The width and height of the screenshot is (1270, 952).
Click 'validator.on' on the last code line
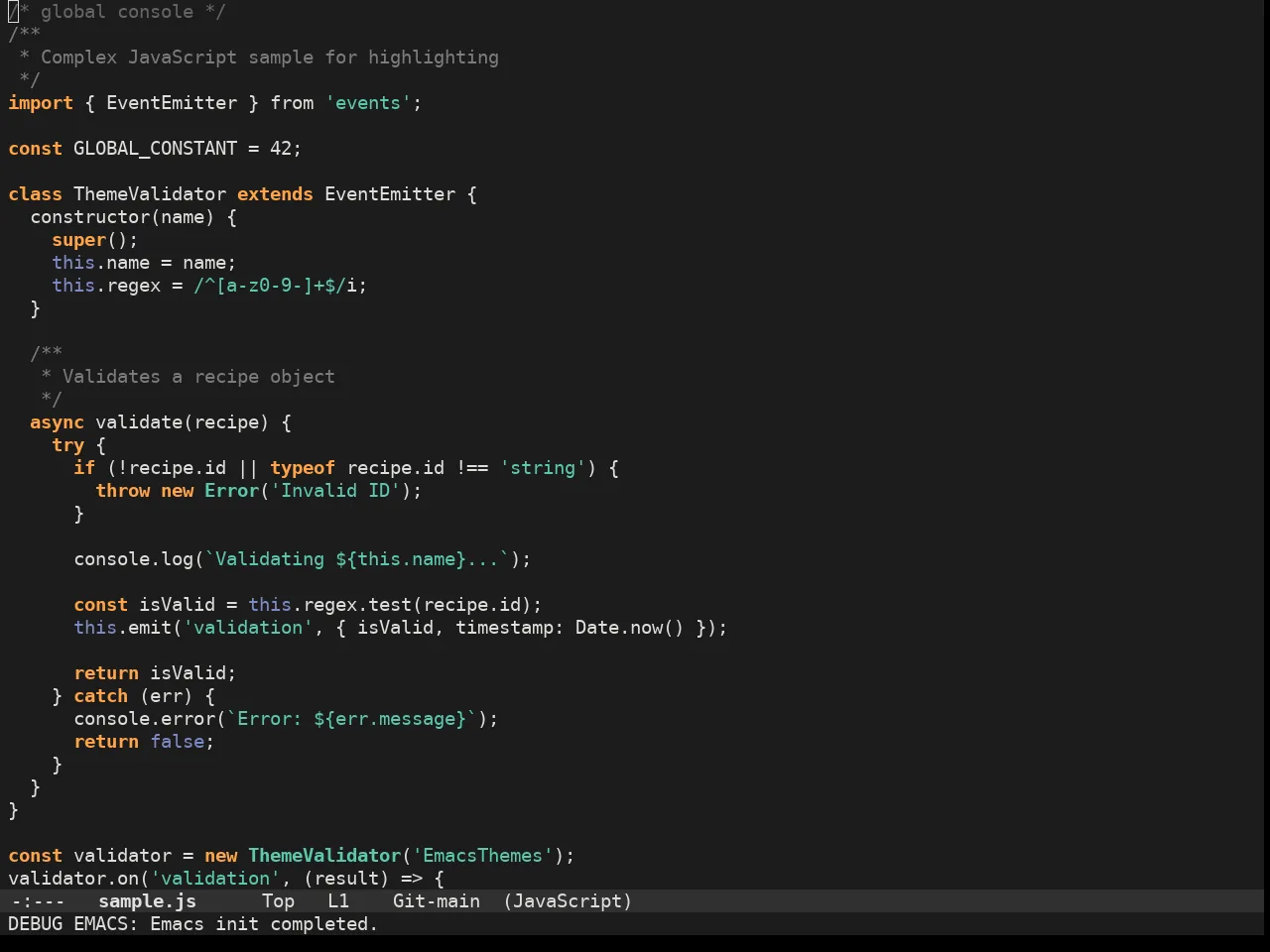[x=73, y=879]
